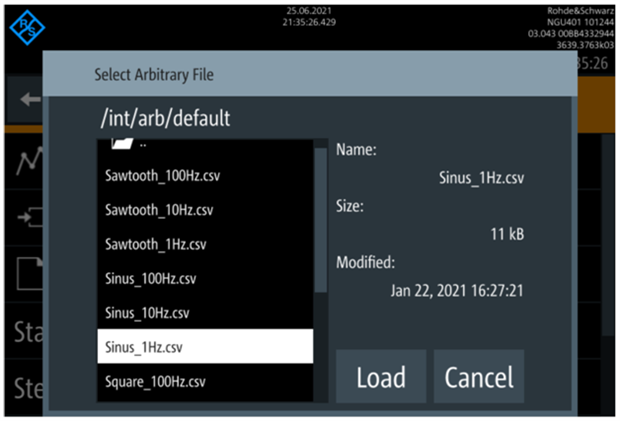Select Sinus_100Hz.csv in the file list
Viewport: 620px width, 421px height.
[205, 279]
